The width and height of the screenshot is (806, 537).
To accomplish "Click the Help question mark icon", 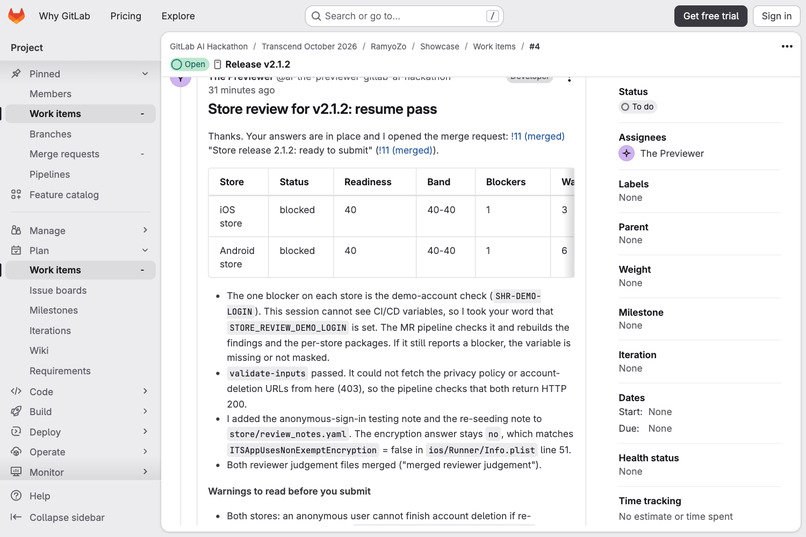I will (x=16, y=495).
